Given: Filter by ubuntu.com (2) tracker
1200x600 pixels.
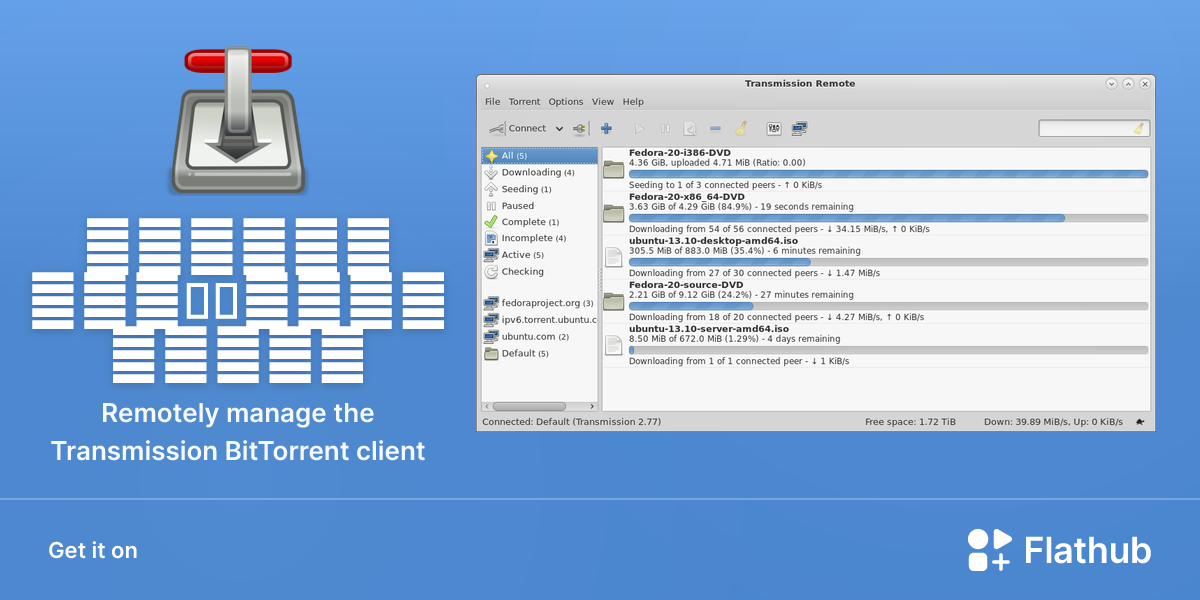Looking at the screenshot, I should pos(540,337).
